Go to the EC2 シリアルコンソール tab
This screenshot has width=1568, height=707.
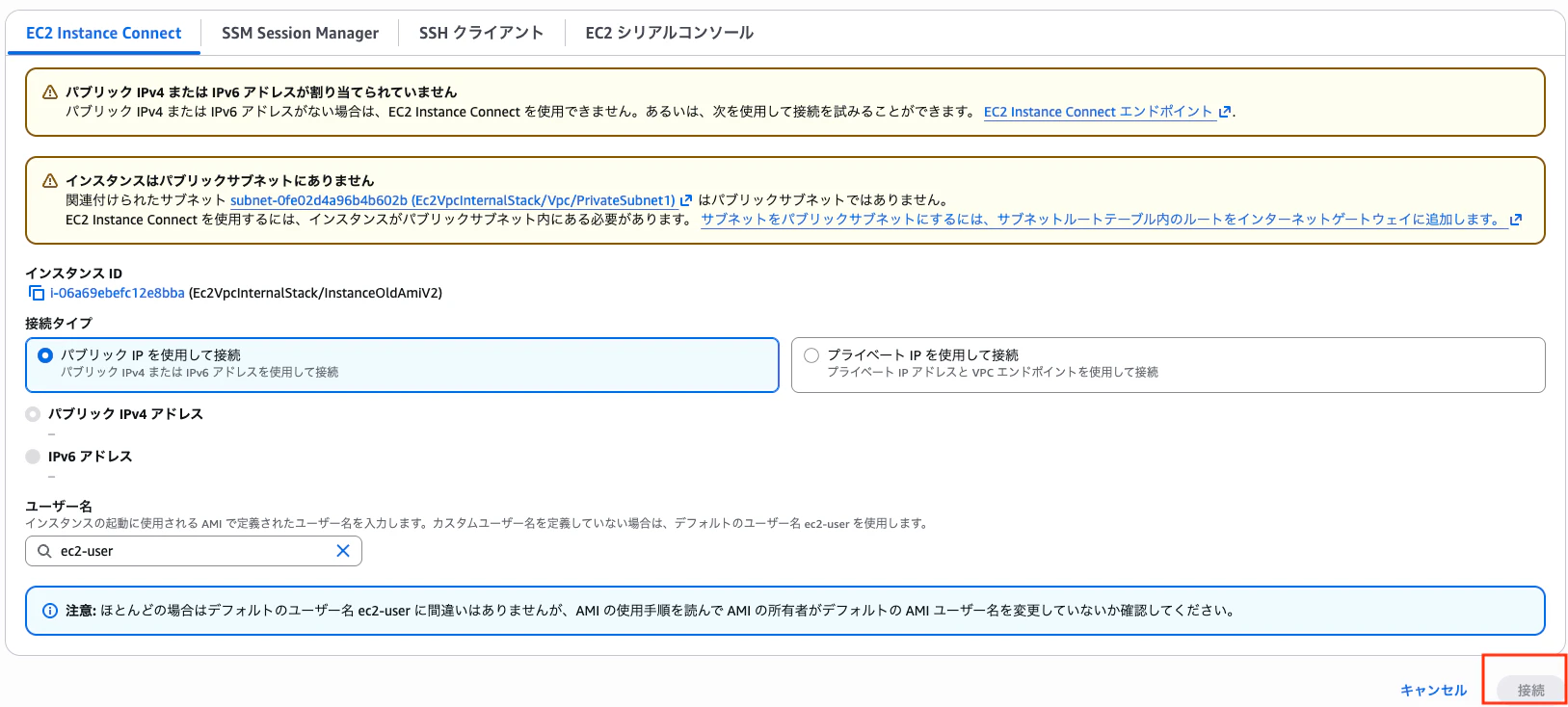click(669, 33)
